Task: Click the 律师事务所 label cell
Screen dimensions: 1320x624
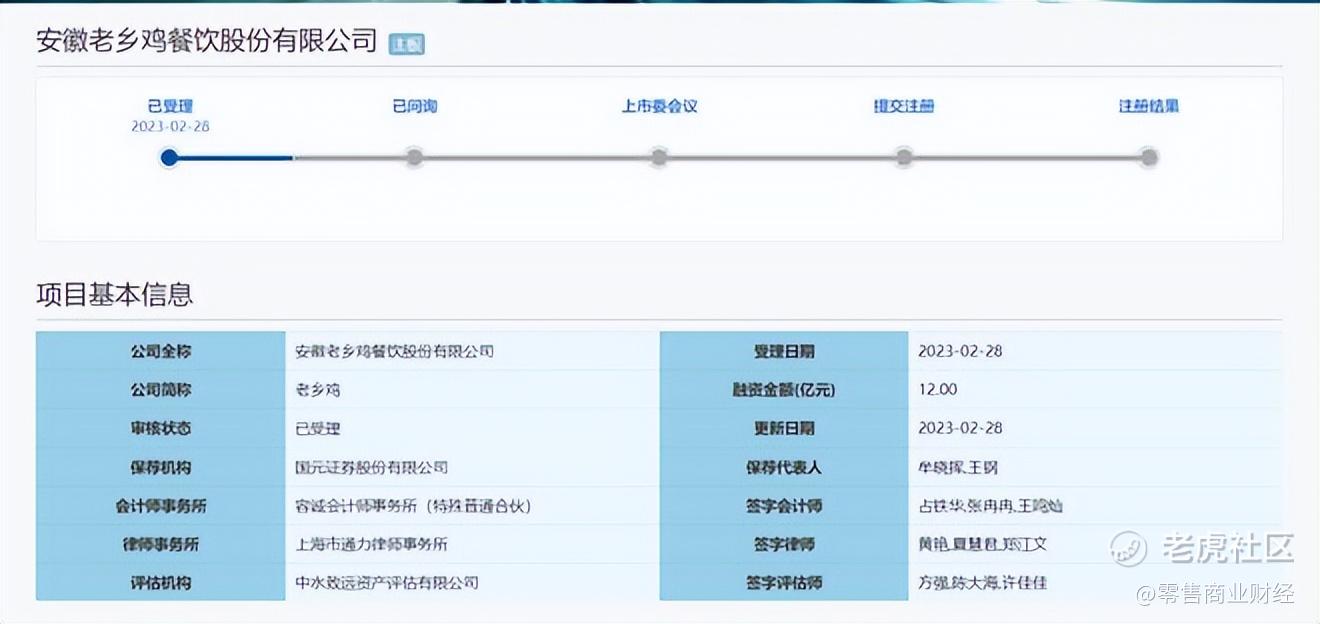Action: 161,544
